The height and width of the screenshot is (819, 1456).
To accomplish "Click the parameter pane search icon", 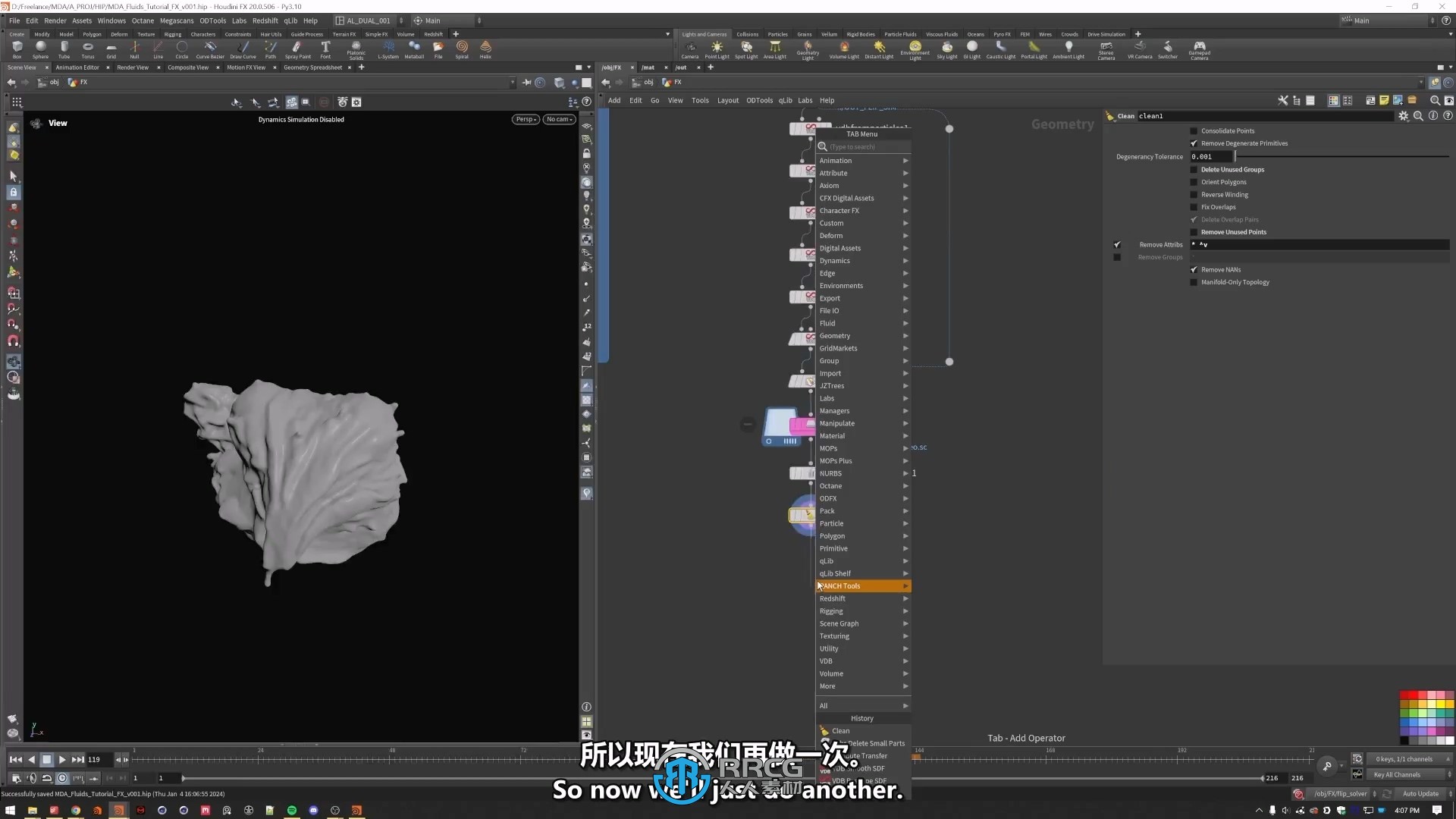I will tap(1418, 116).
